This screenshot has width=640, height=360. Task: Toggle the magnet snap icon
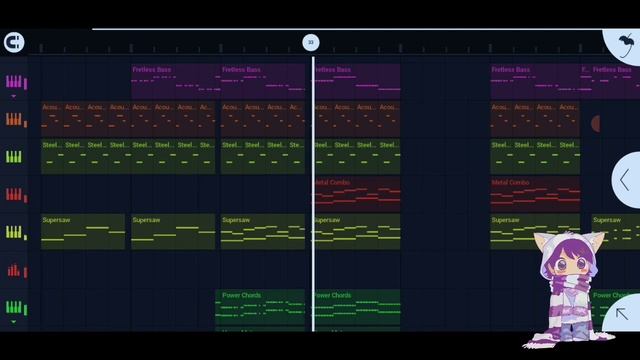click(x=14, y=42)
